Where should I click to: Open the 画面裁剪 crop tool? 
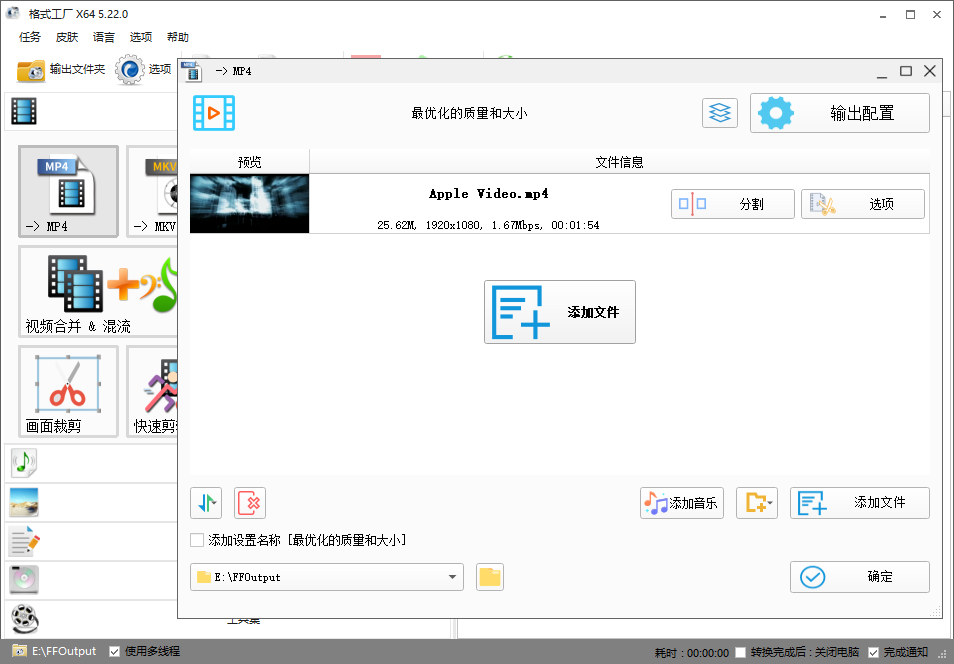68,391
